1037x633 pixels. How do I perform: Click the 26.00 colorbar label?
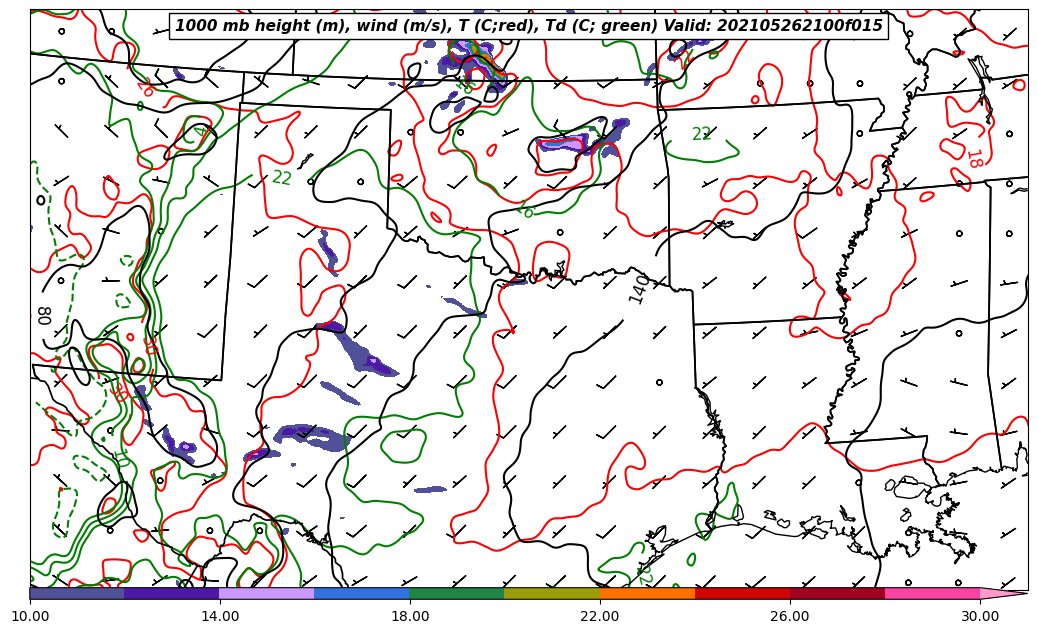point(790,616)
